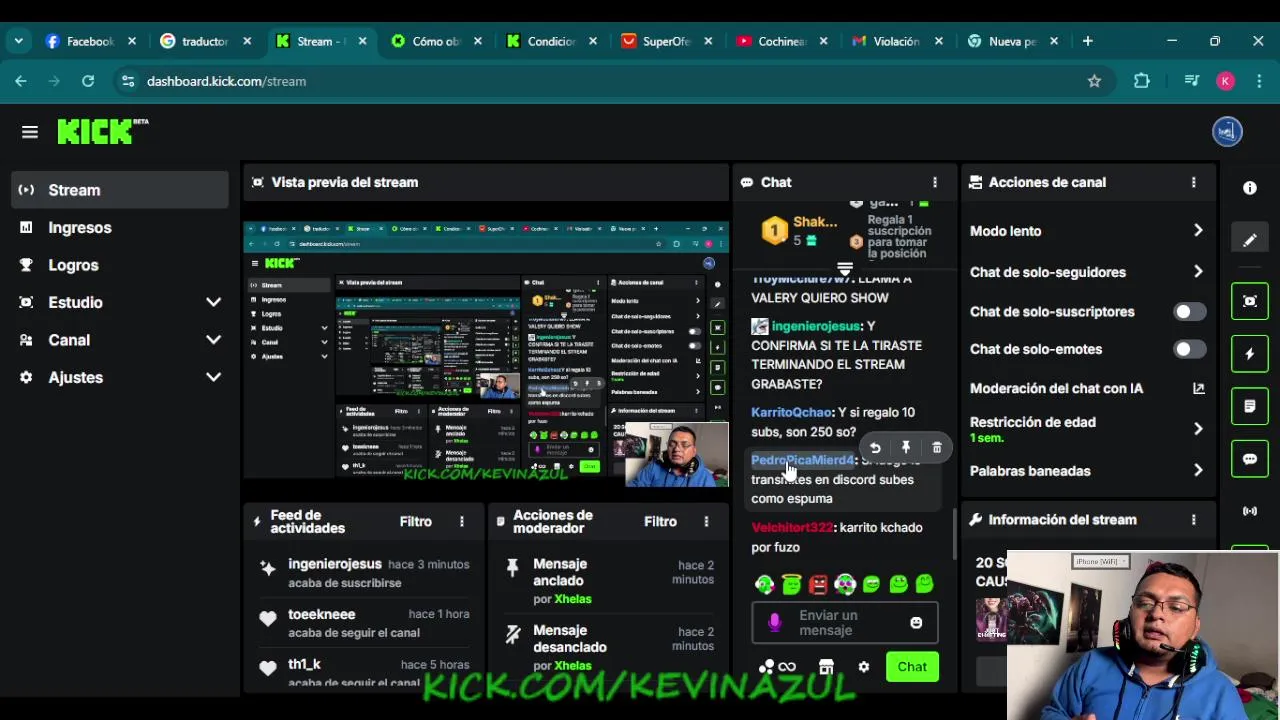Screen dimensions: 1280x720
Task: Open the browser extensions puzzle icon
Action: 1141,81
